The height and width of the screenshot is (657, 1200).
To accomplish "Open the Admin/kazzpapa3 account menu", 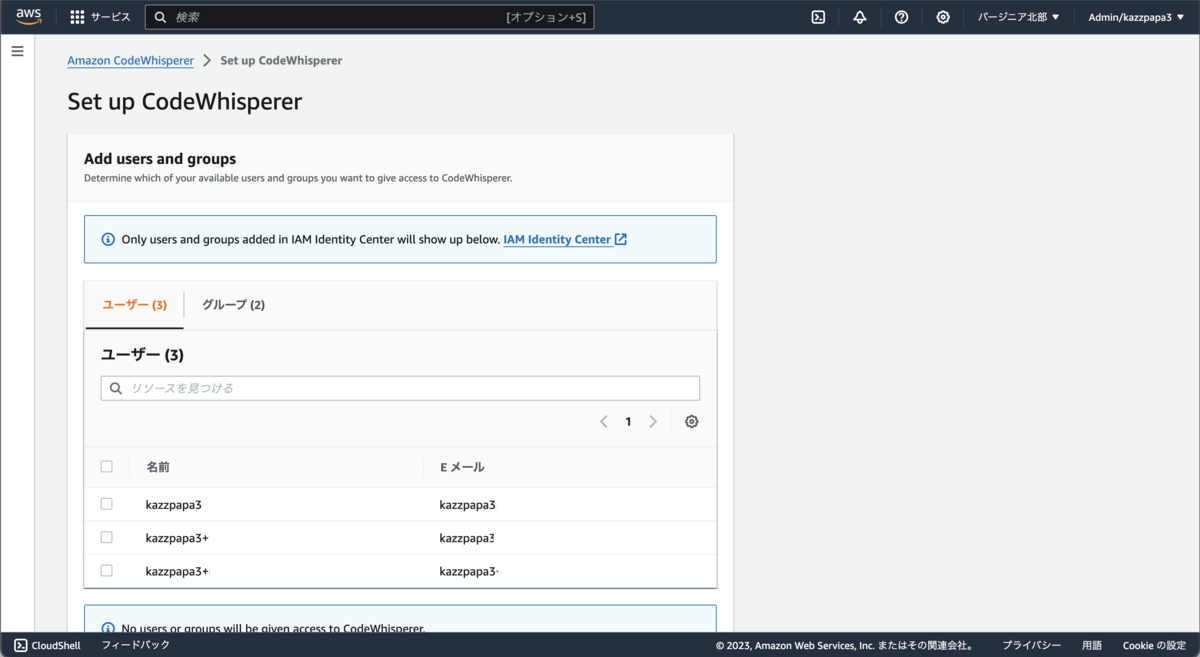I will click(x=1136, y=17).
